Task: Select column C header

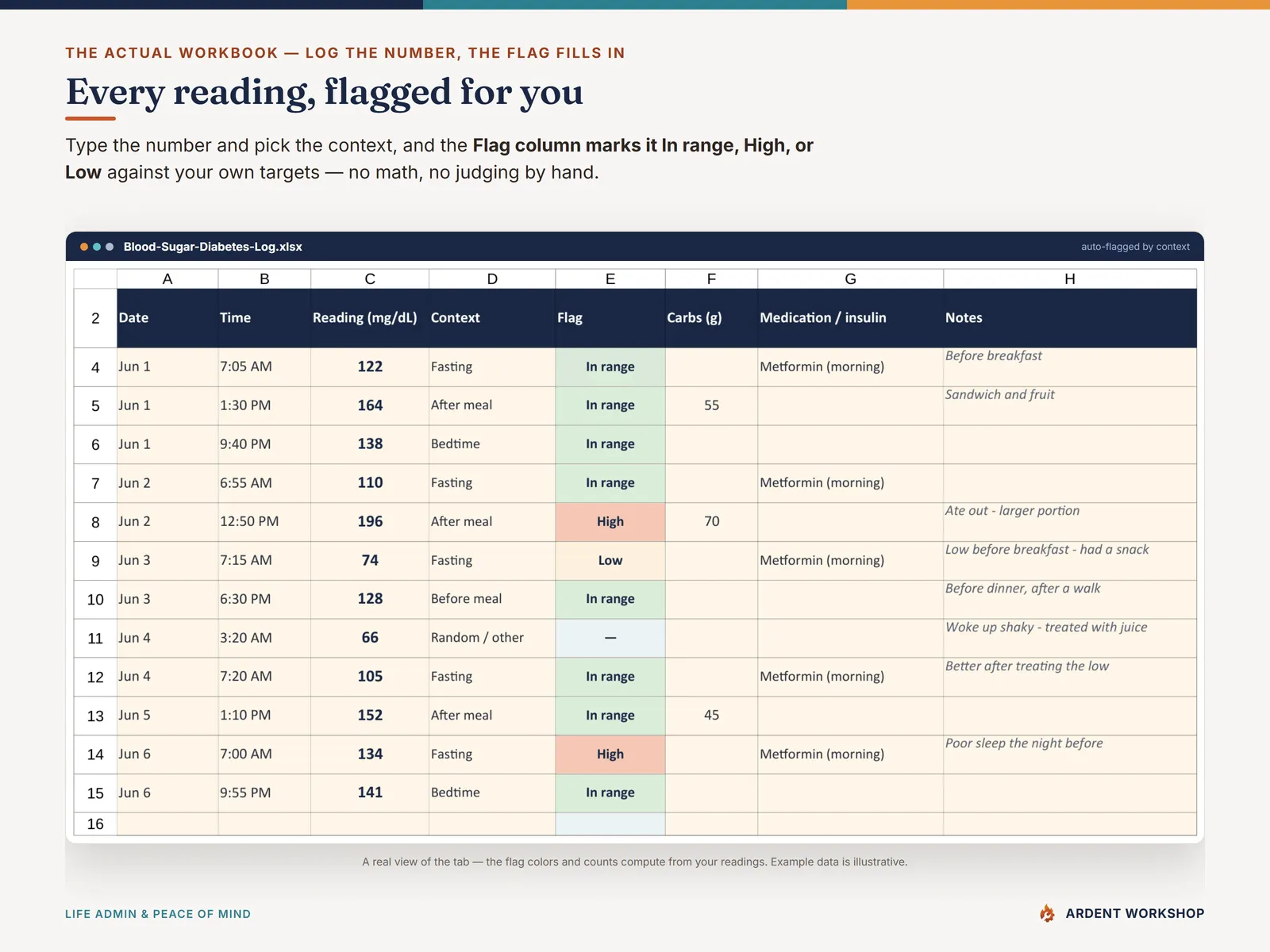Action: [370, 278]
